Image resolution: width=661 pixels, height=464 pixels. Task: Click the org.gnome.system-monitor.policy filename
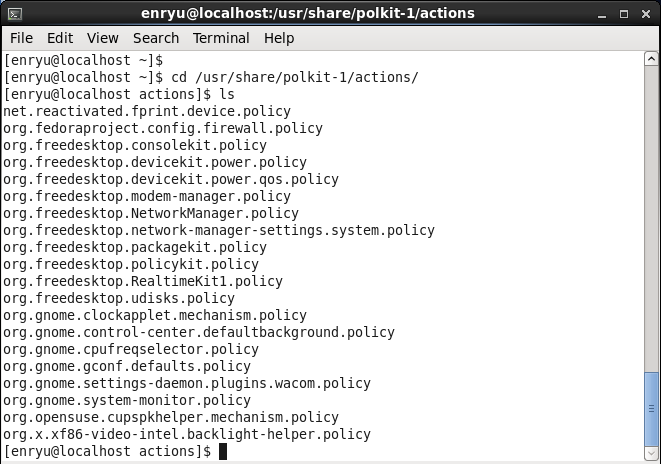point(127,400)
